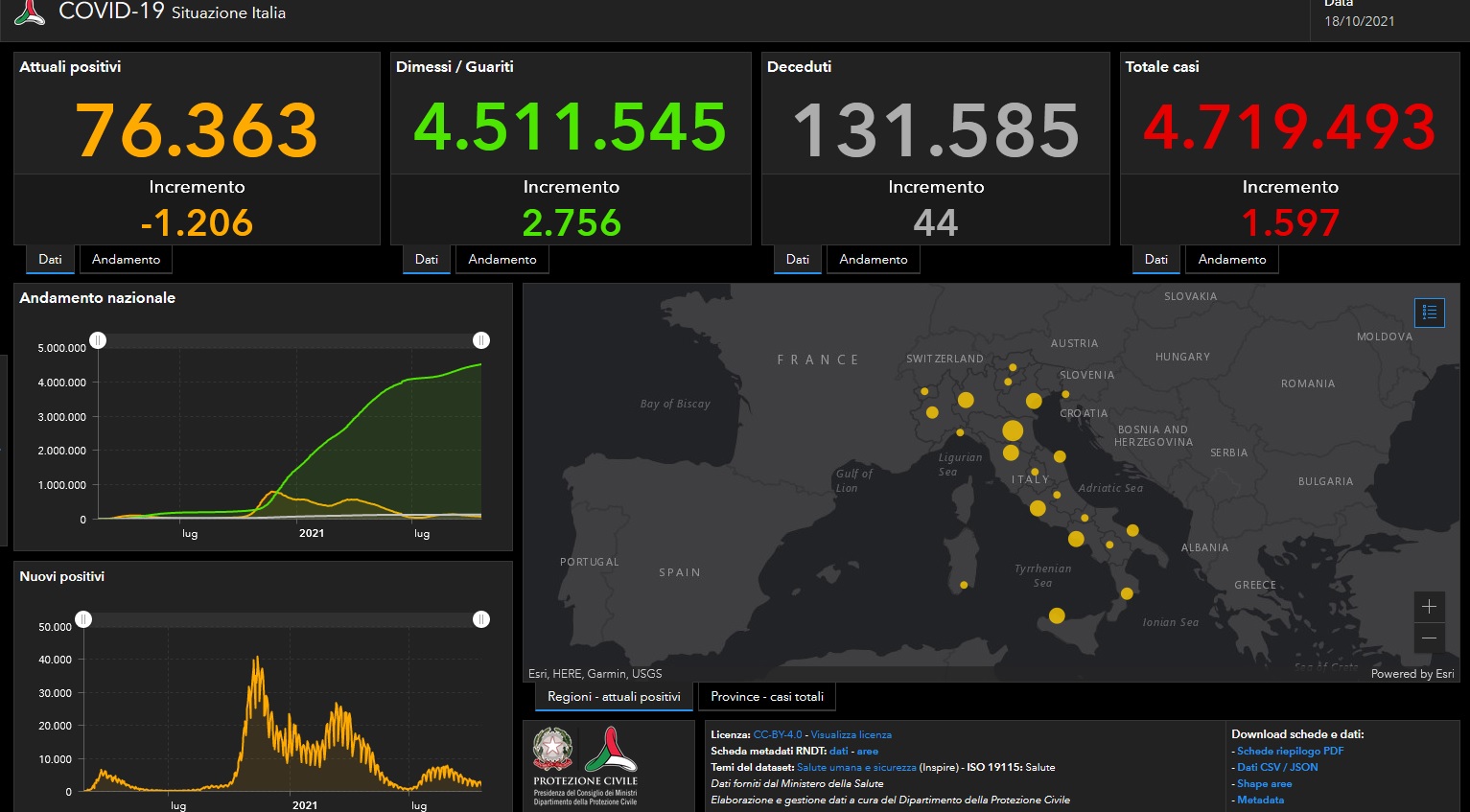The width and height of the screenshot is (1470, 812).
Task: Open the Schede riepilogo PDF link
Action: coord(1290,751)
